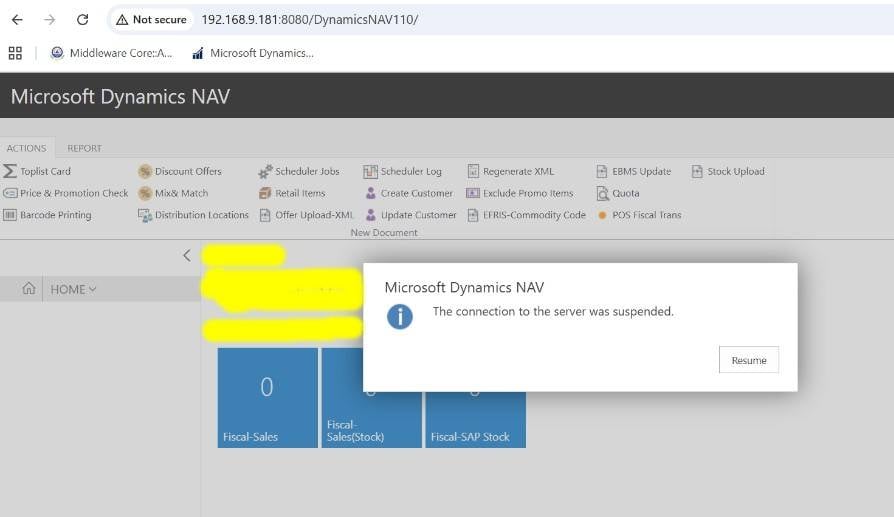Image resolution: width=894 pixels, height=517 pixels.
Task: Open the browser apps grid icon
Action: click(15, 53)
